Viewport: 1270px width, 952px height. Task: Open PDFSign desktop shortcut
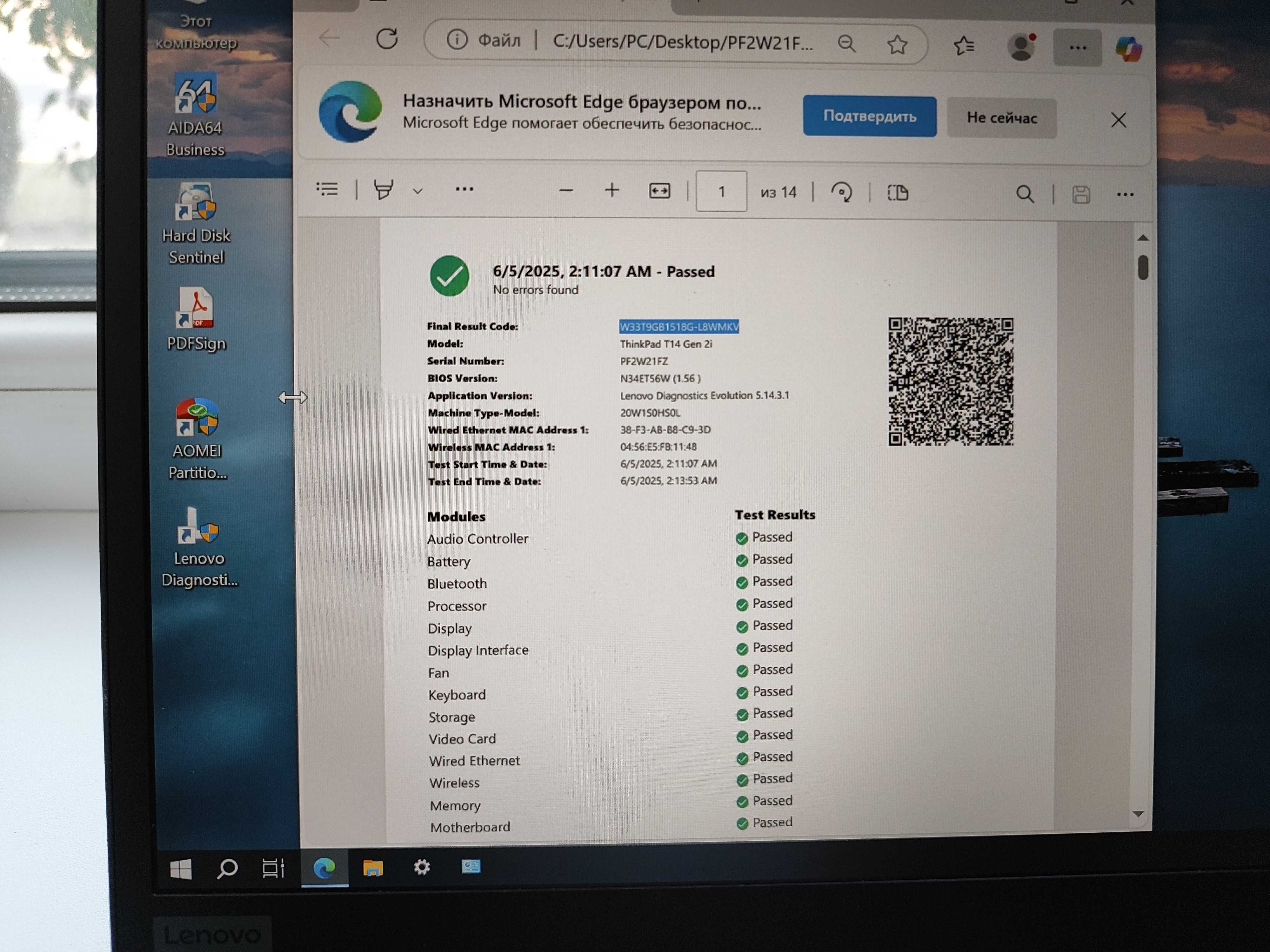(196, 320)
